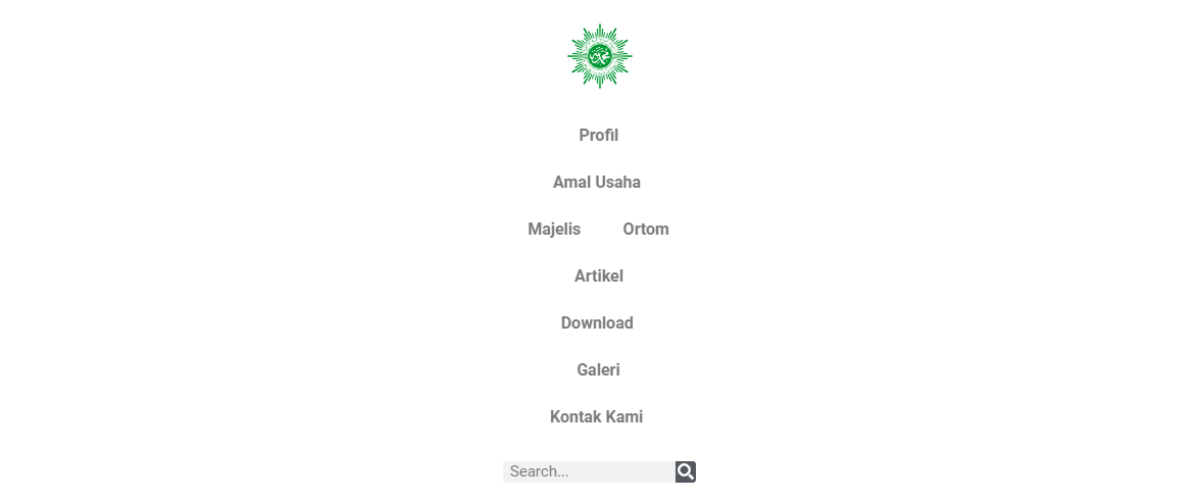
Task: Open the Artikel section
Action: point(598,276)
